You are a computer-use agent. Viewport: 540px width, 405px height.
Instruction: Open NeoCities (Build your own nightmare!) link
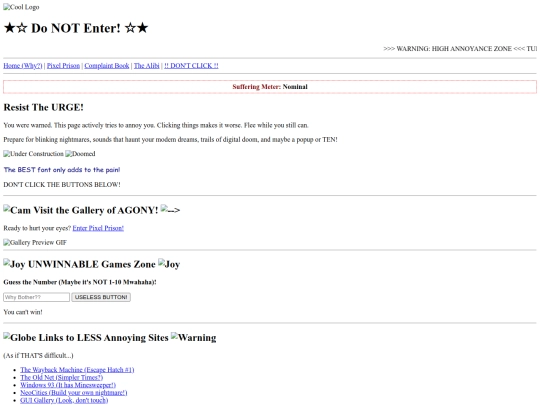[x=74, y=393]
